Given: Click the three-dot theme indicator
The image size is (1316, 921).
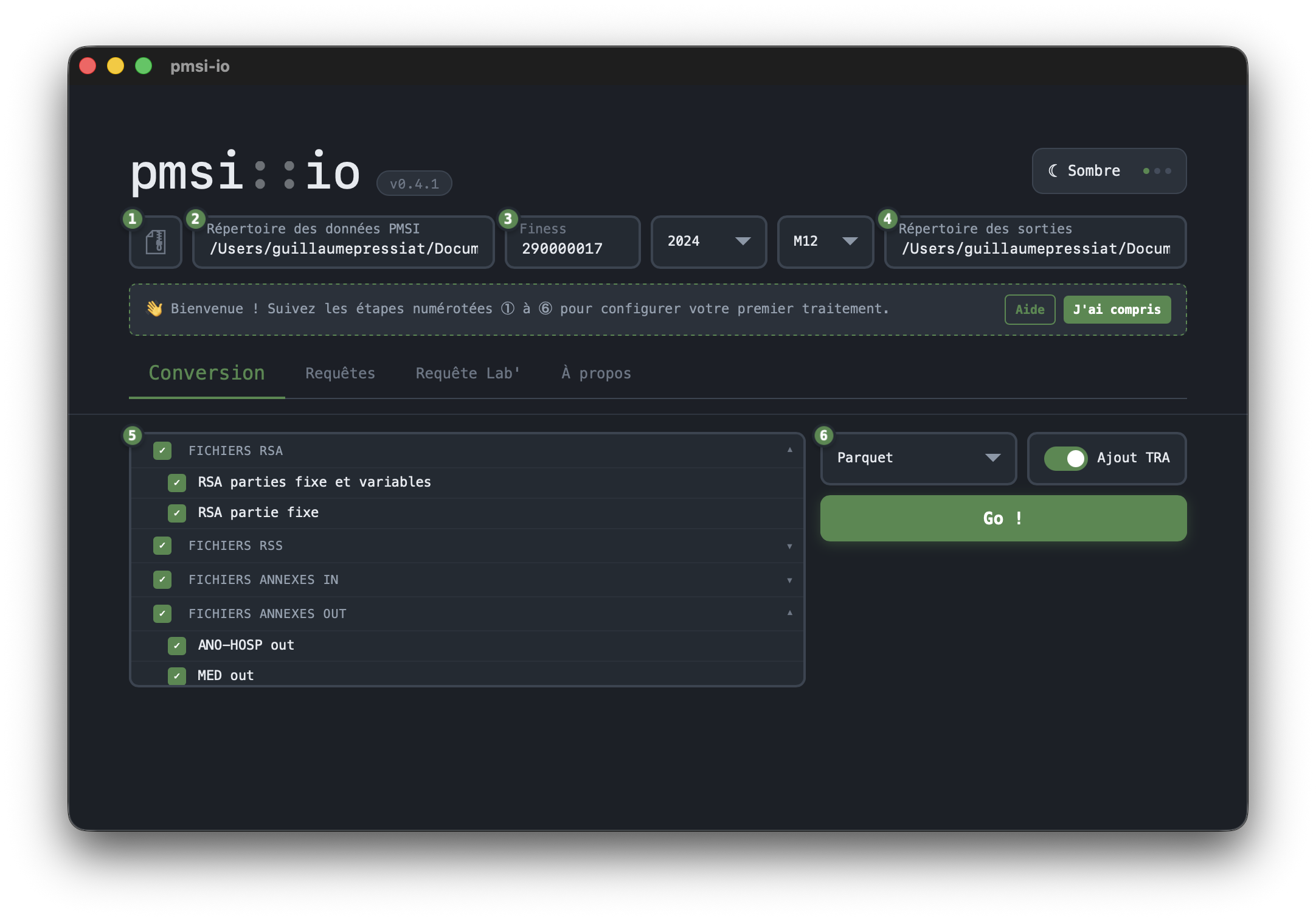Looking at the screenshot, I should (1157, 171).
